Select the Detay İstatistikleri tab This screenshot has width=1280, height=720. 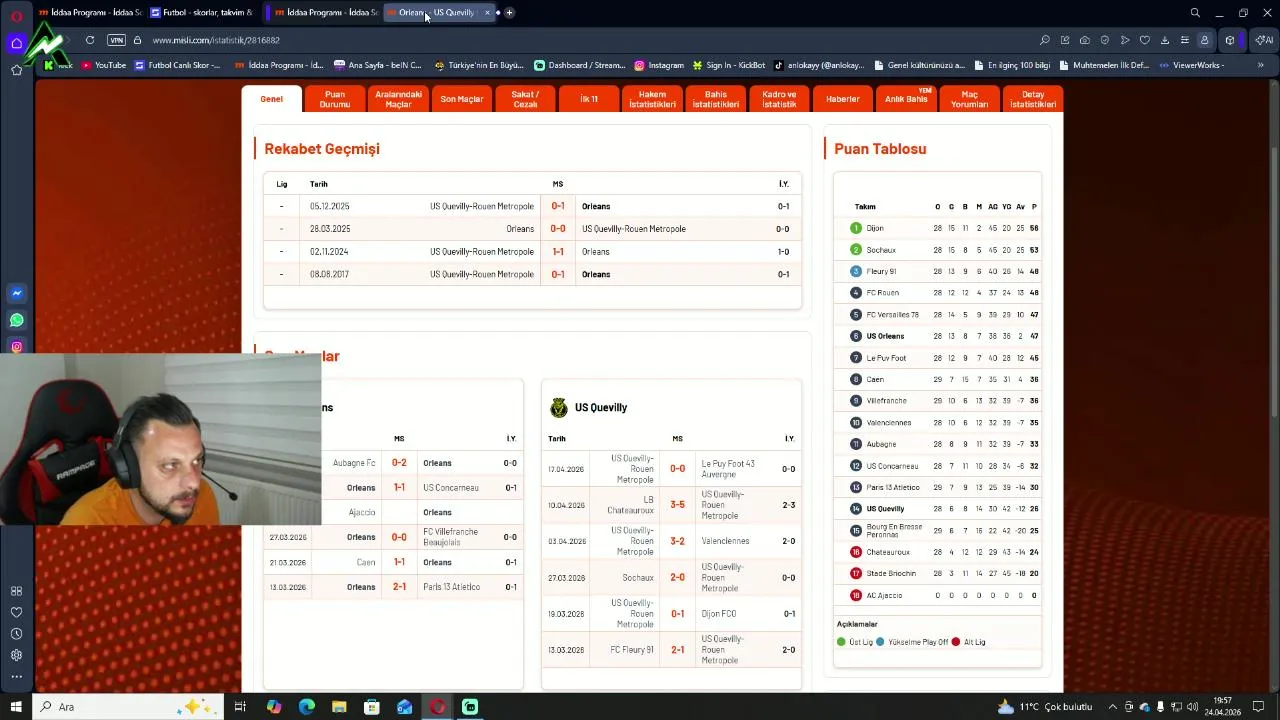pyautogui.click(x=1033, y=99)
